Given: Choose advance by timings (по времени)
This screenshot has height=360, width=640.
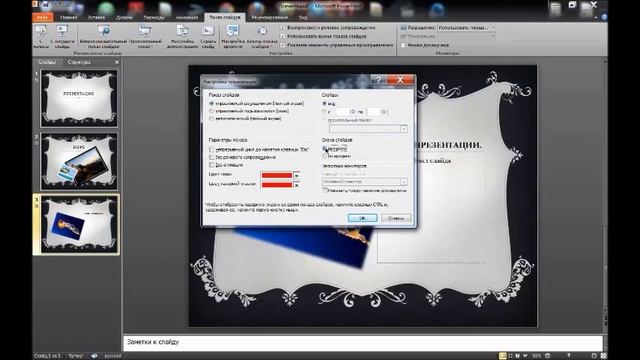Looking at the screenshot, I should pos(325,156).
